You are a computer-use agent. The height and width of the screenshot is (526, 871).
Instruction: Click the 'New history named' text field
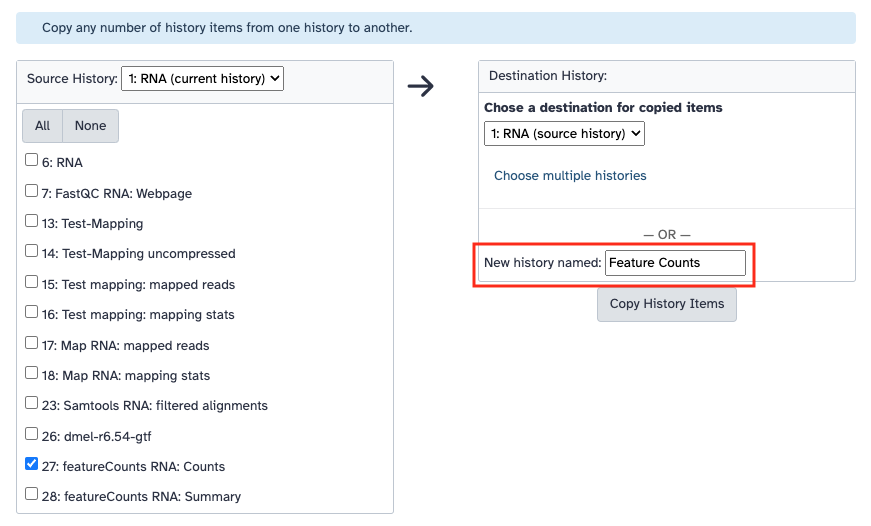[675, 263]
